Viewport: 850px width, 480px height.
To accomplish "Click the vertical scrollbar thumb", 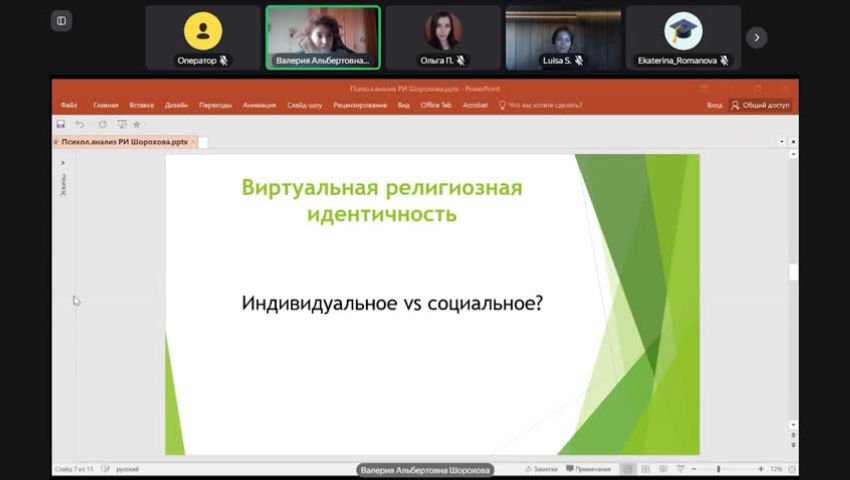I will pyautogui.click(x=793, y=272).
